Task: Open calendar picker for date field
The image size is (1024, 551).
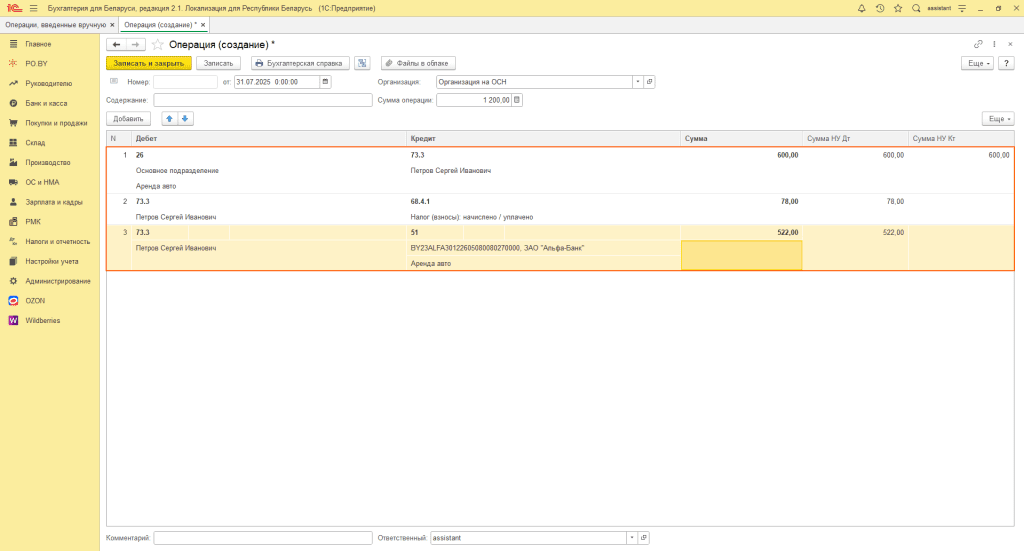Action: coord(325,82)
